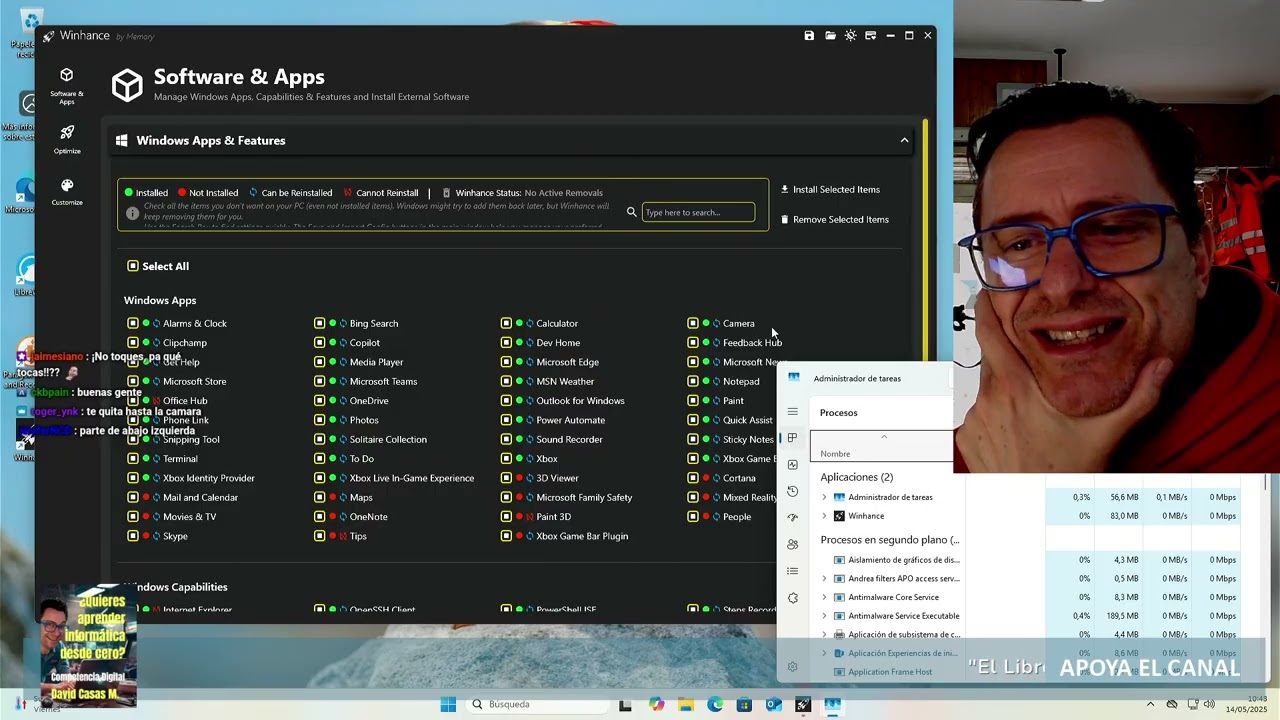The image size is (1280, 720).
Task: Click the Movies & TV app label
Action: (189, 517)
